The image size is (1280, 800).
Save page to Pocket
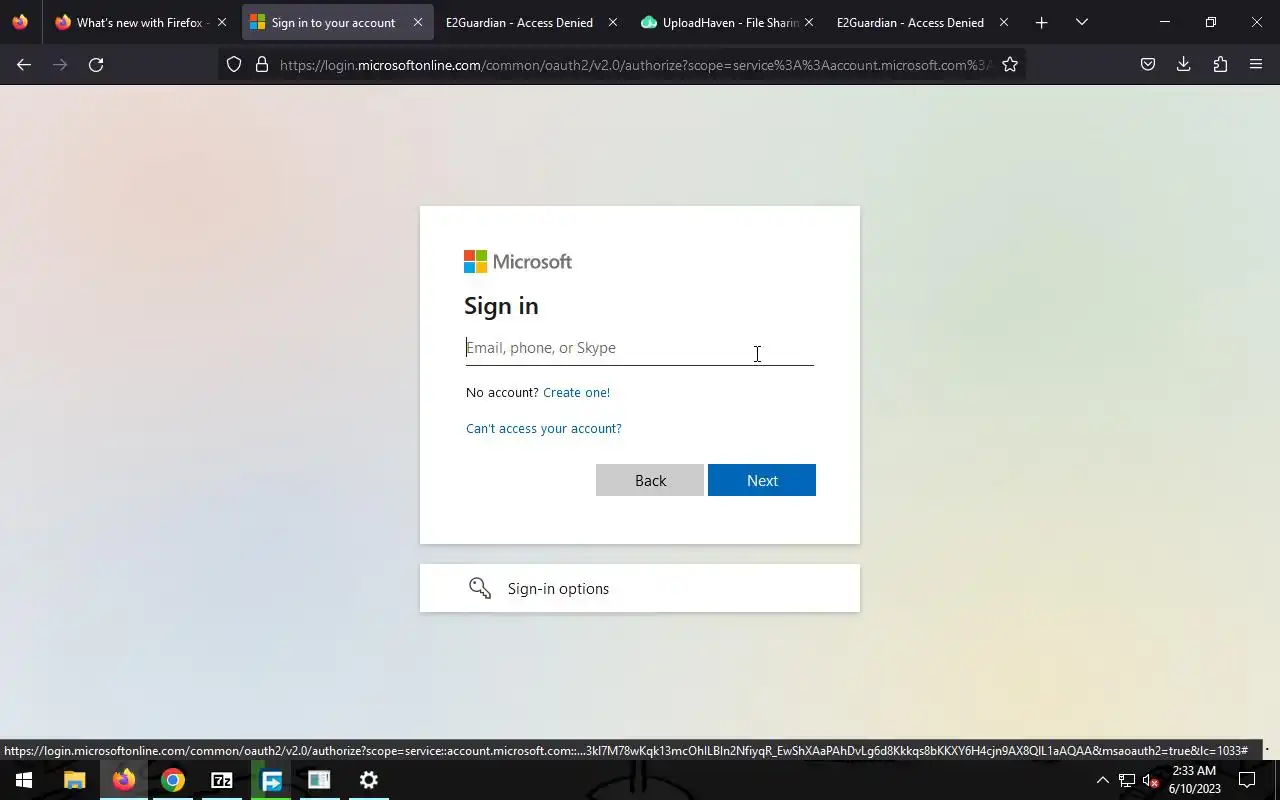(x=1148, y=65)
